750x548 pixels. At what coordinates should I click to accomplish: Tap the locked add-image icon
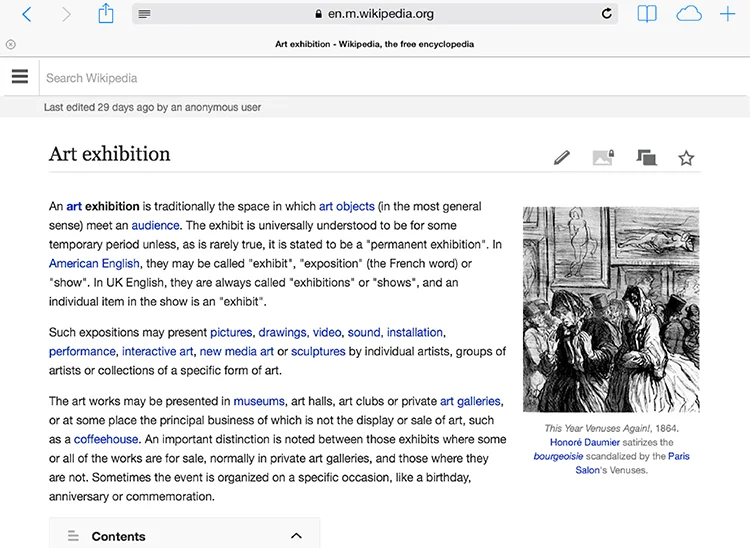(x=603, y=157)
